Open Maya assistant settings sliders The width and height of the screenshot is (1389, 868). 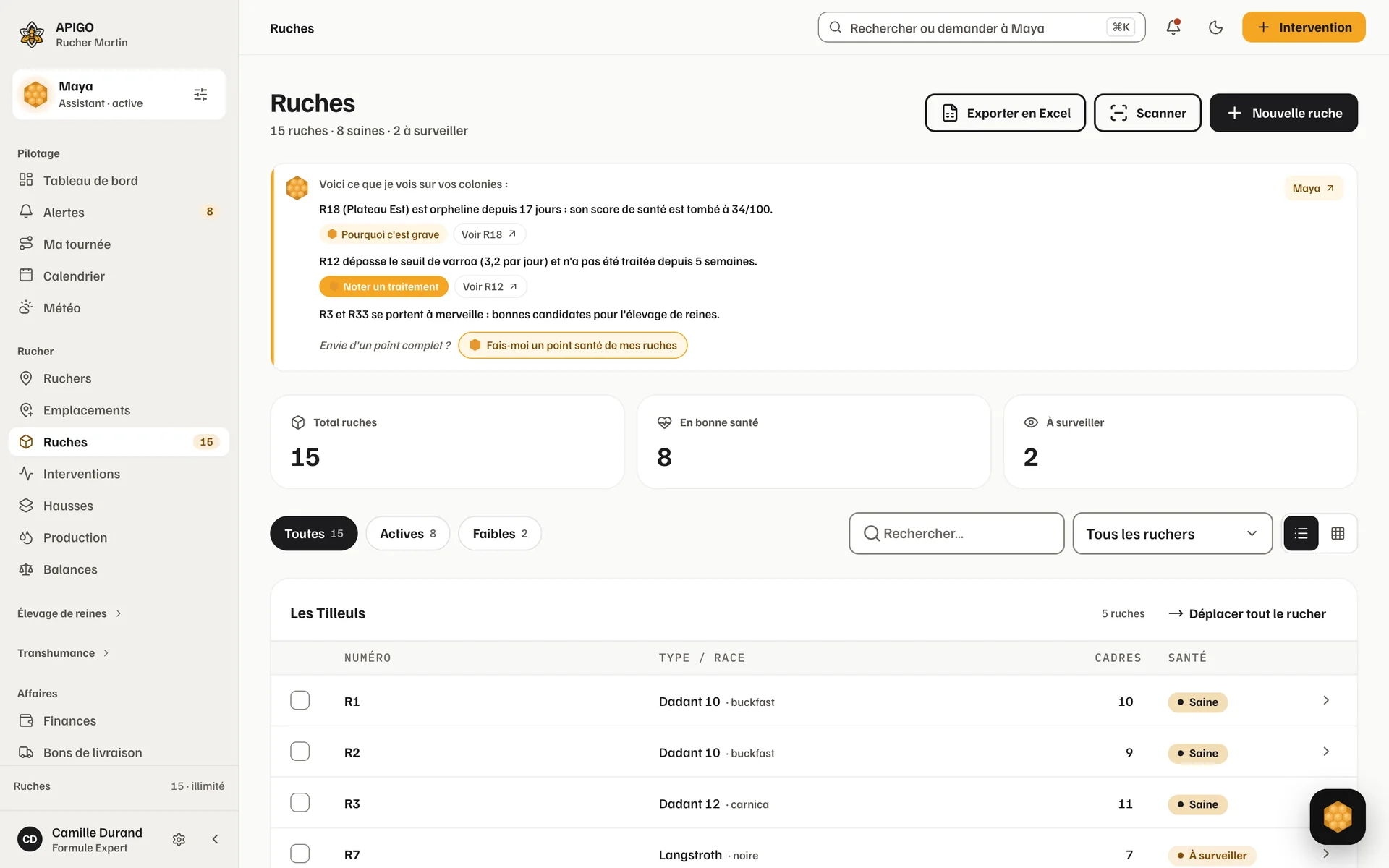coord(200,95)
